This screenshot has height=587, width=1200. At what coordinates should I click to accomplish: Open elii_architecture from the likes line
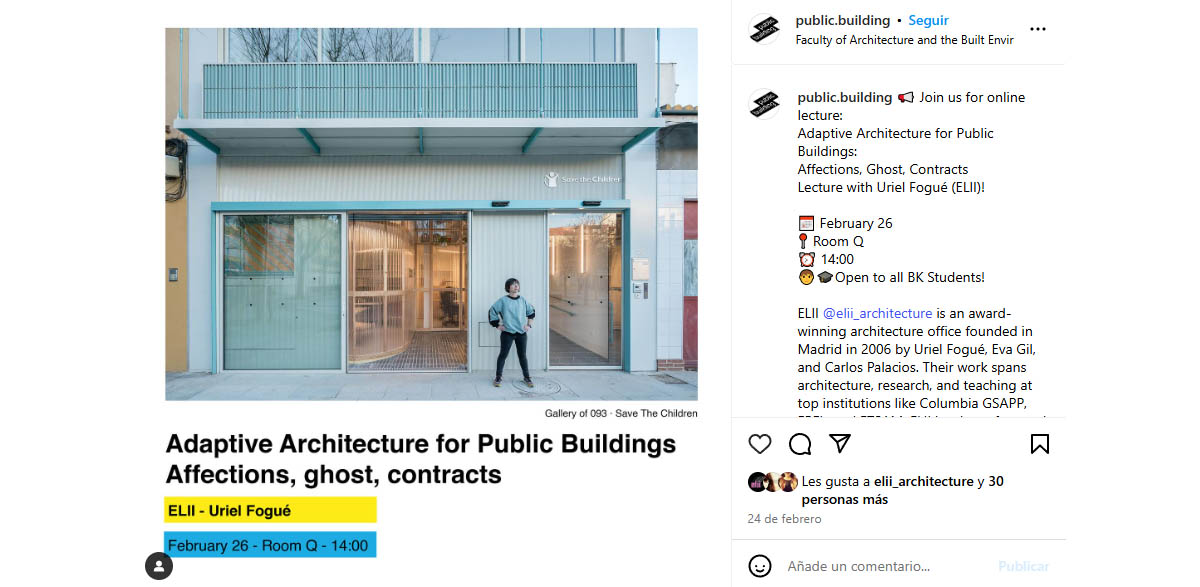click(x=923, y=481)
